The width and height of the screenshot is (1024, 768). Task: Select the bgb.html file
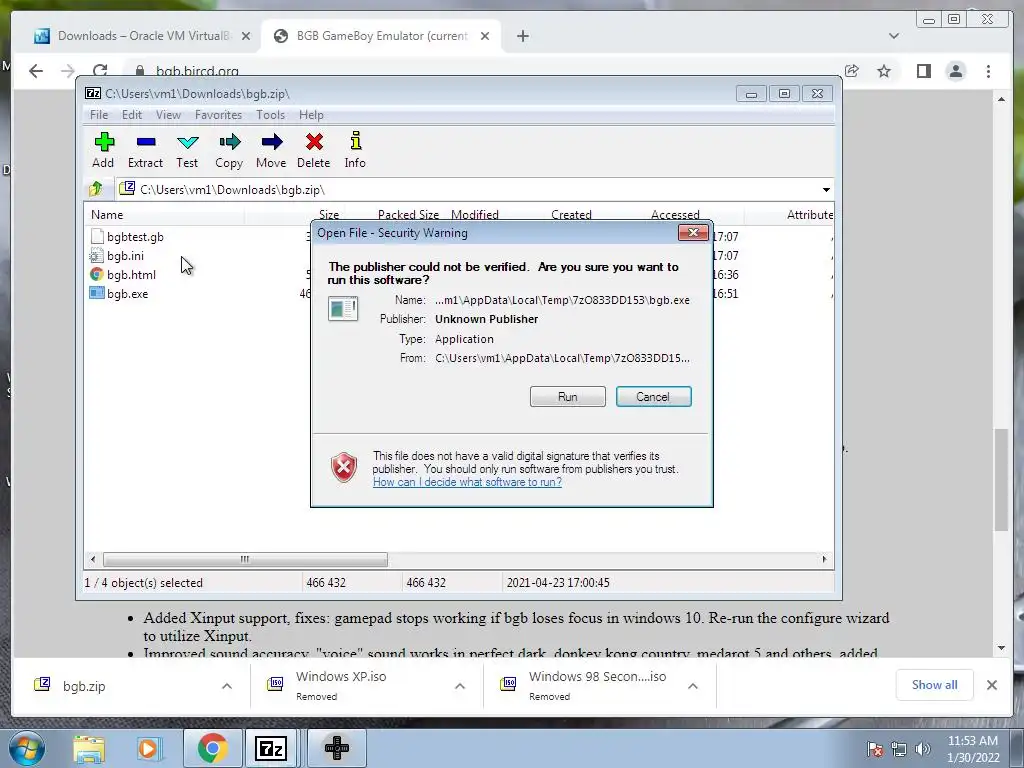tap(123, 274)
